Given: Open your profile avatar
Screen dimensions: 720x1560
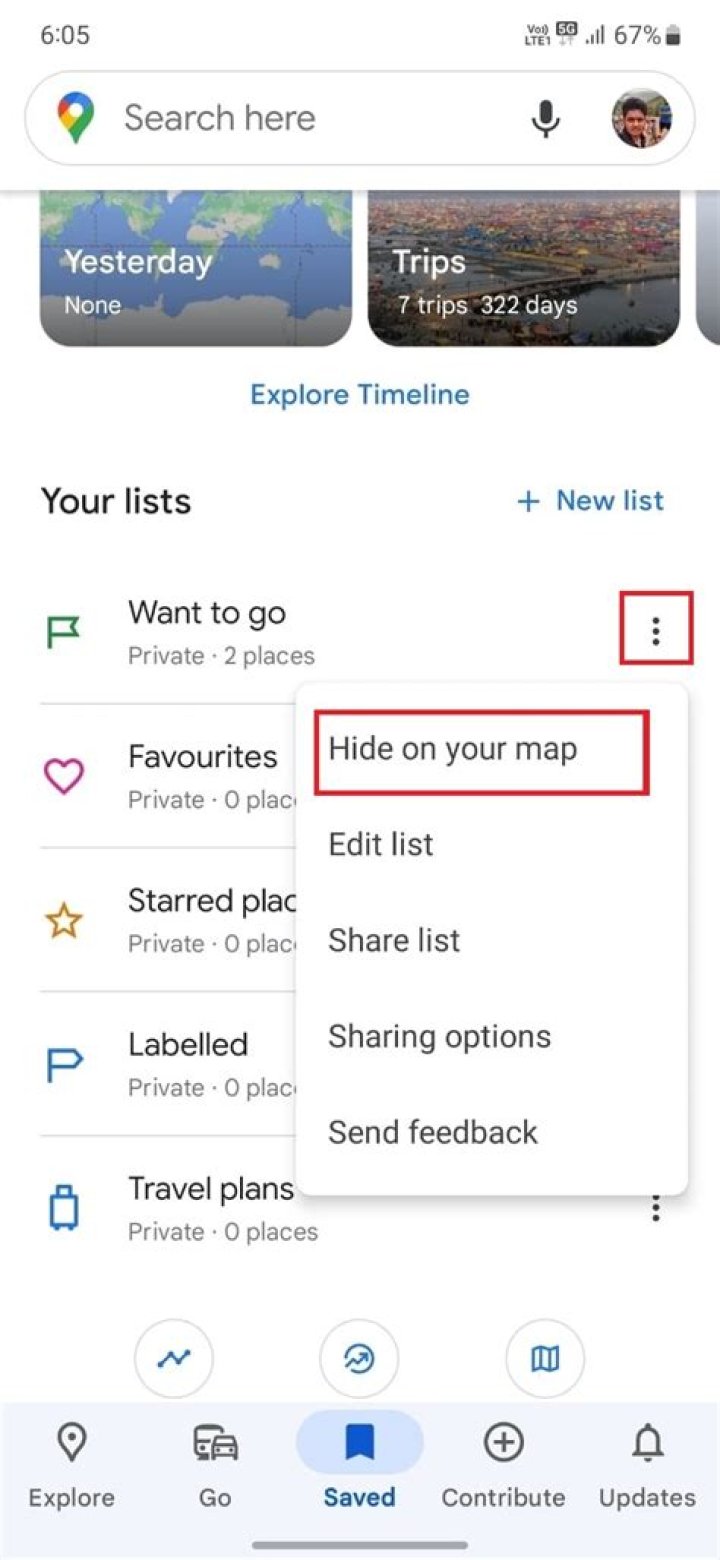Looking at the screenshot, I should pyautogui.click(x=644, y=117).
